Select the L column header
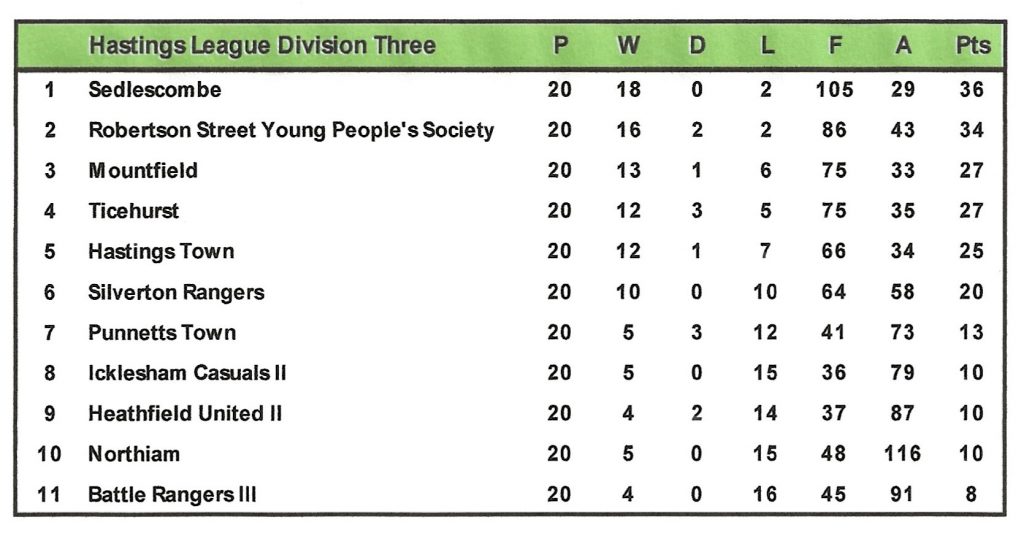 tap(766, 46)
